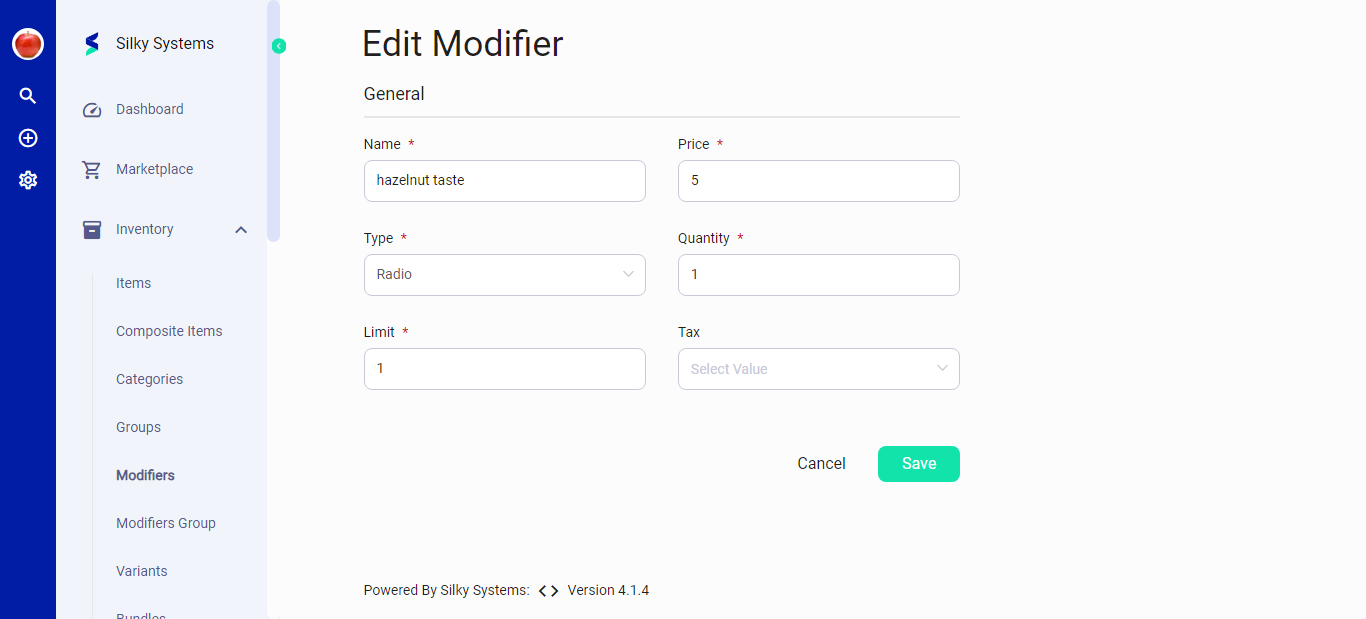The width and height of the screenshot is (1366, 619).
Task: Cancel editing the modifier
Action: [821, 463]
